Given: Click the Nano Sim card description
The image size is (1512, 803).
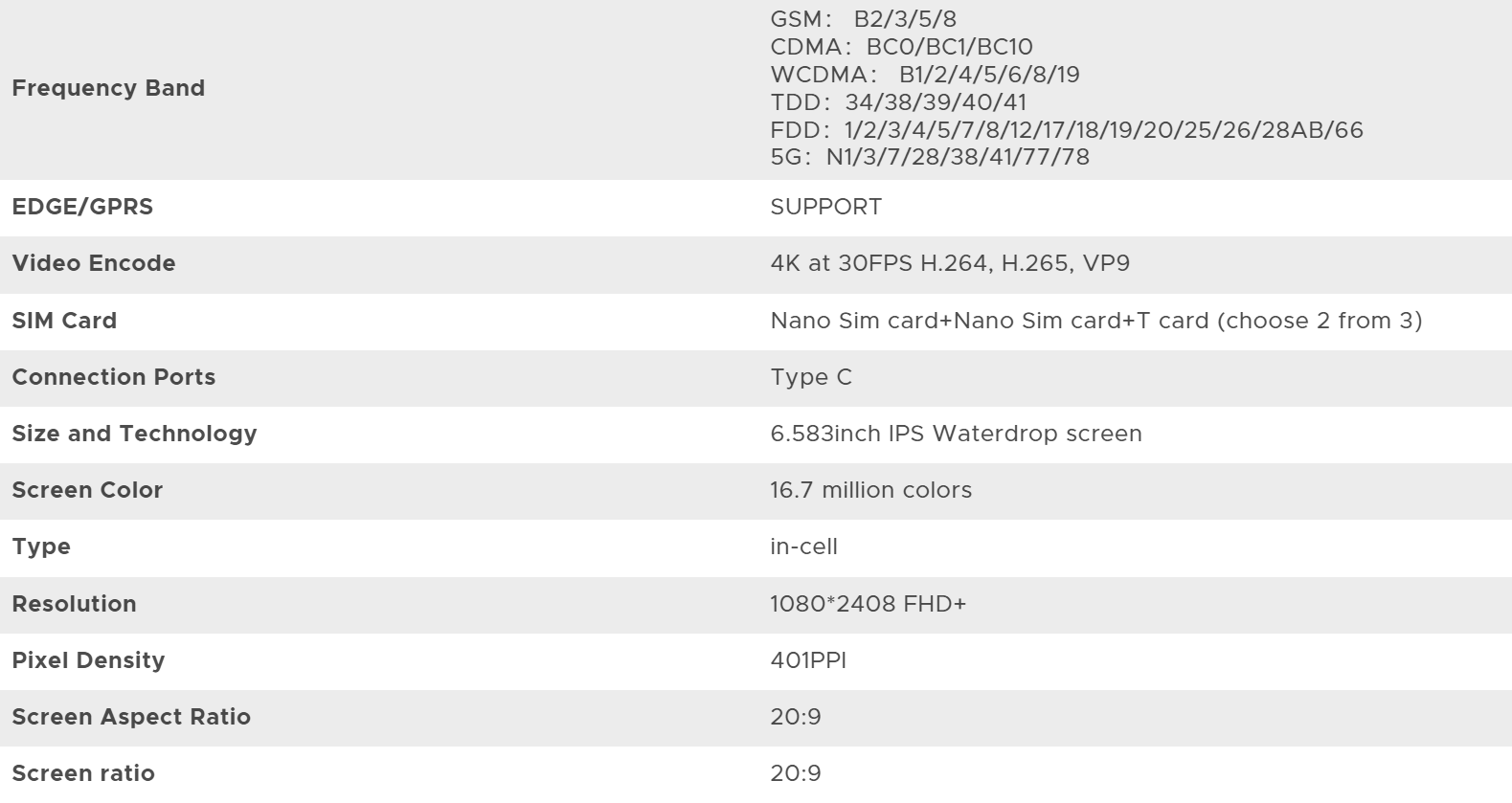Looking at the screenshot, I should pos(1096,321).
